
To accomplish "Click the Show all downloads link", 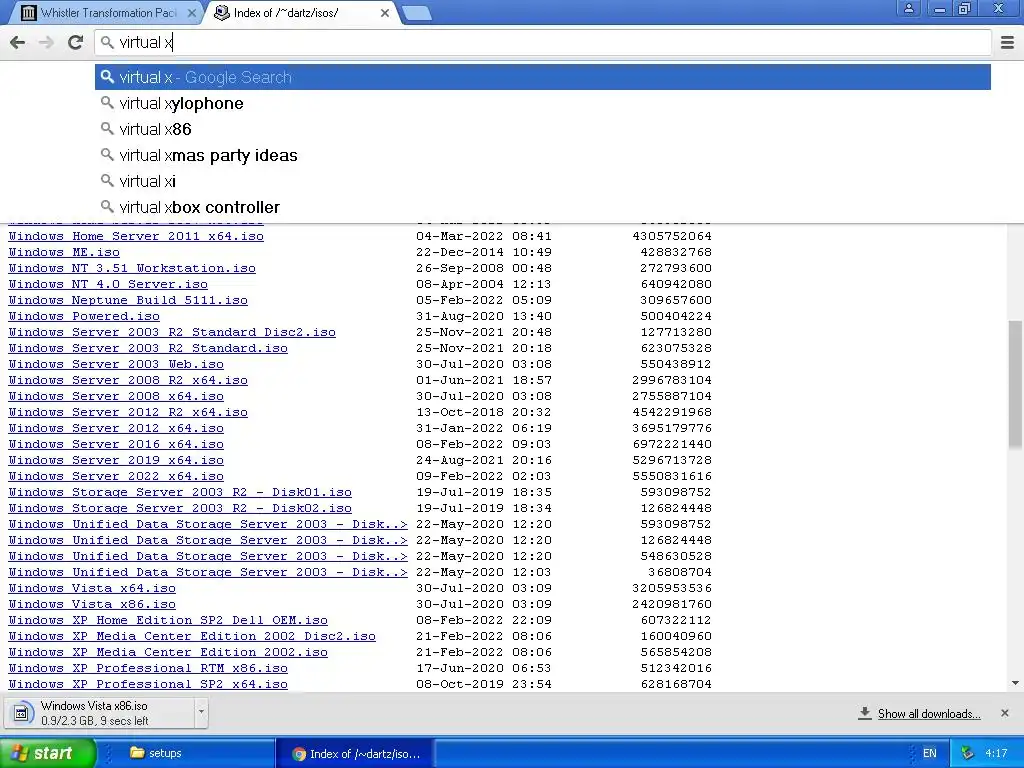I will pos(929,714).
